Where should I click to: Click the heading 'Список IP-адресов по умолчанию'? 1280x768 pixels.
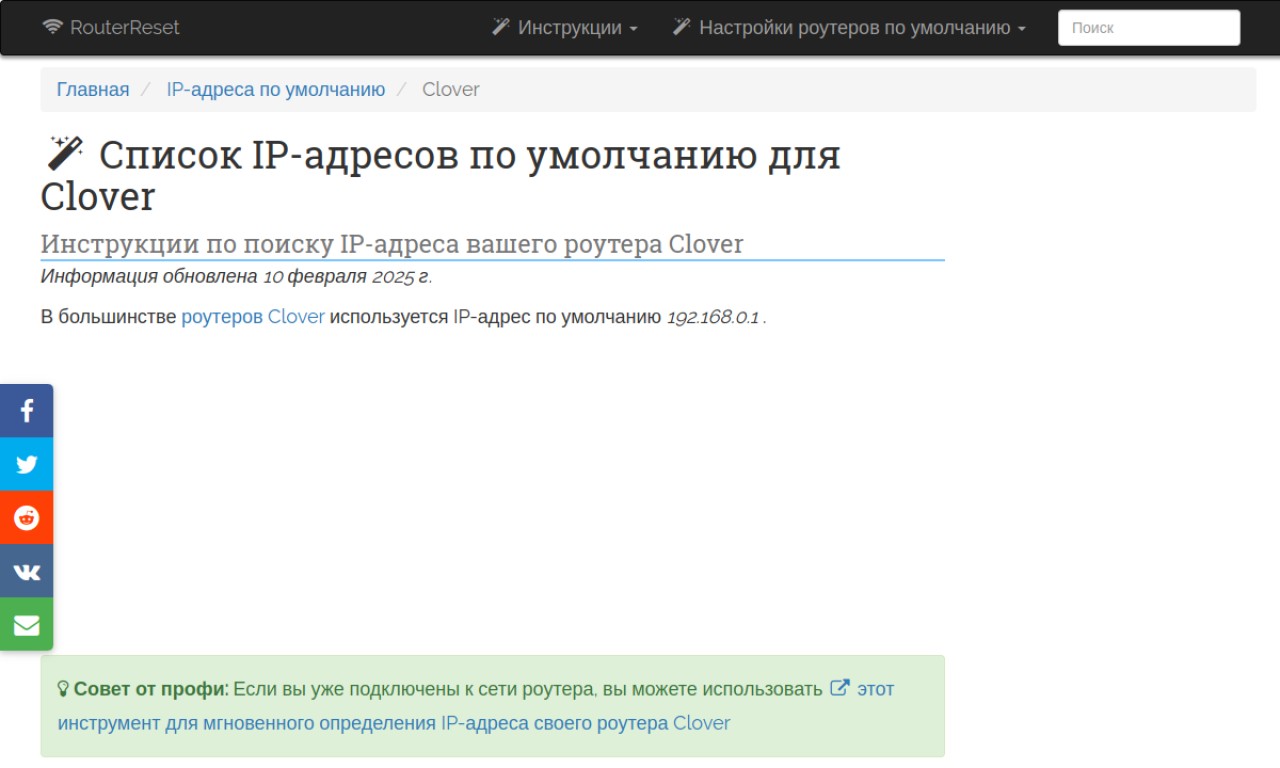(440, 175)
